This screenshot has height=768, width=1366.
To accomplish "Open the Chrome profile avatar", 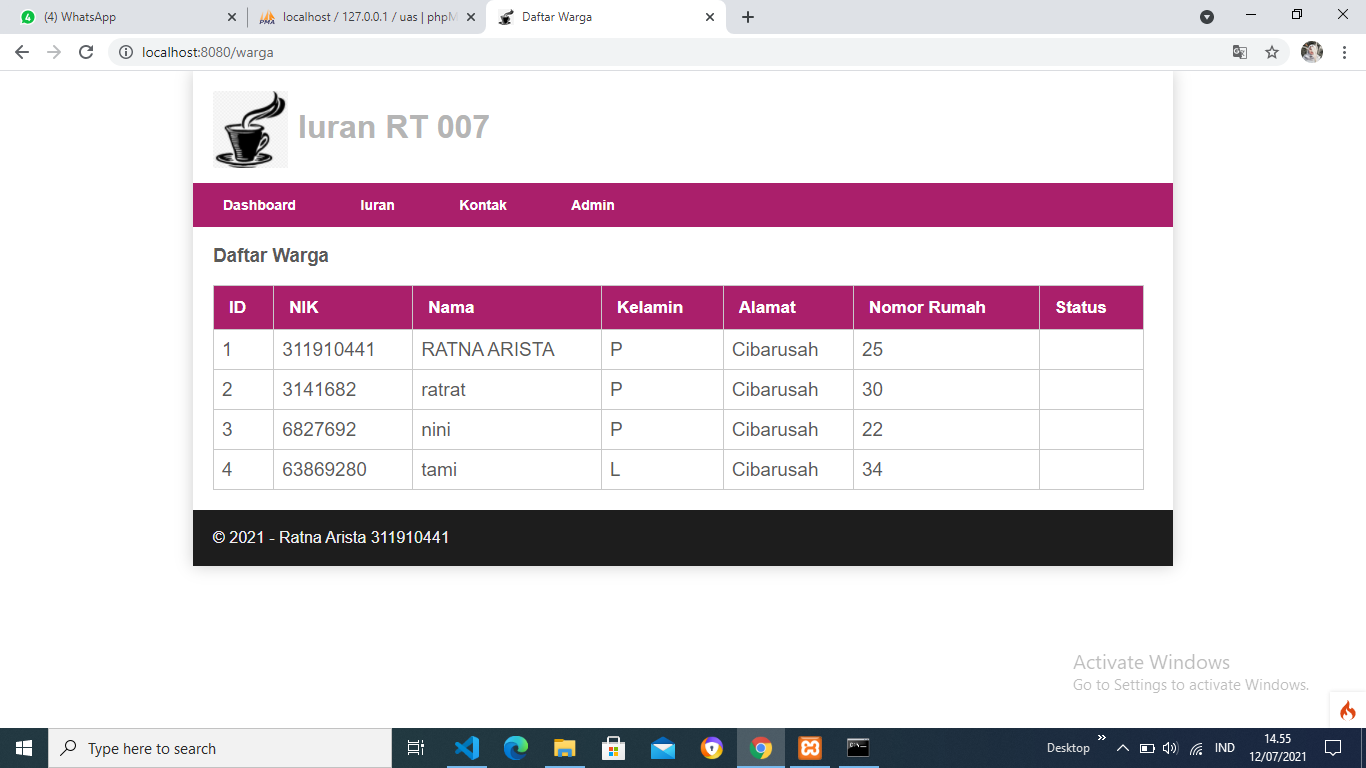I will (x=1311, y=51).
